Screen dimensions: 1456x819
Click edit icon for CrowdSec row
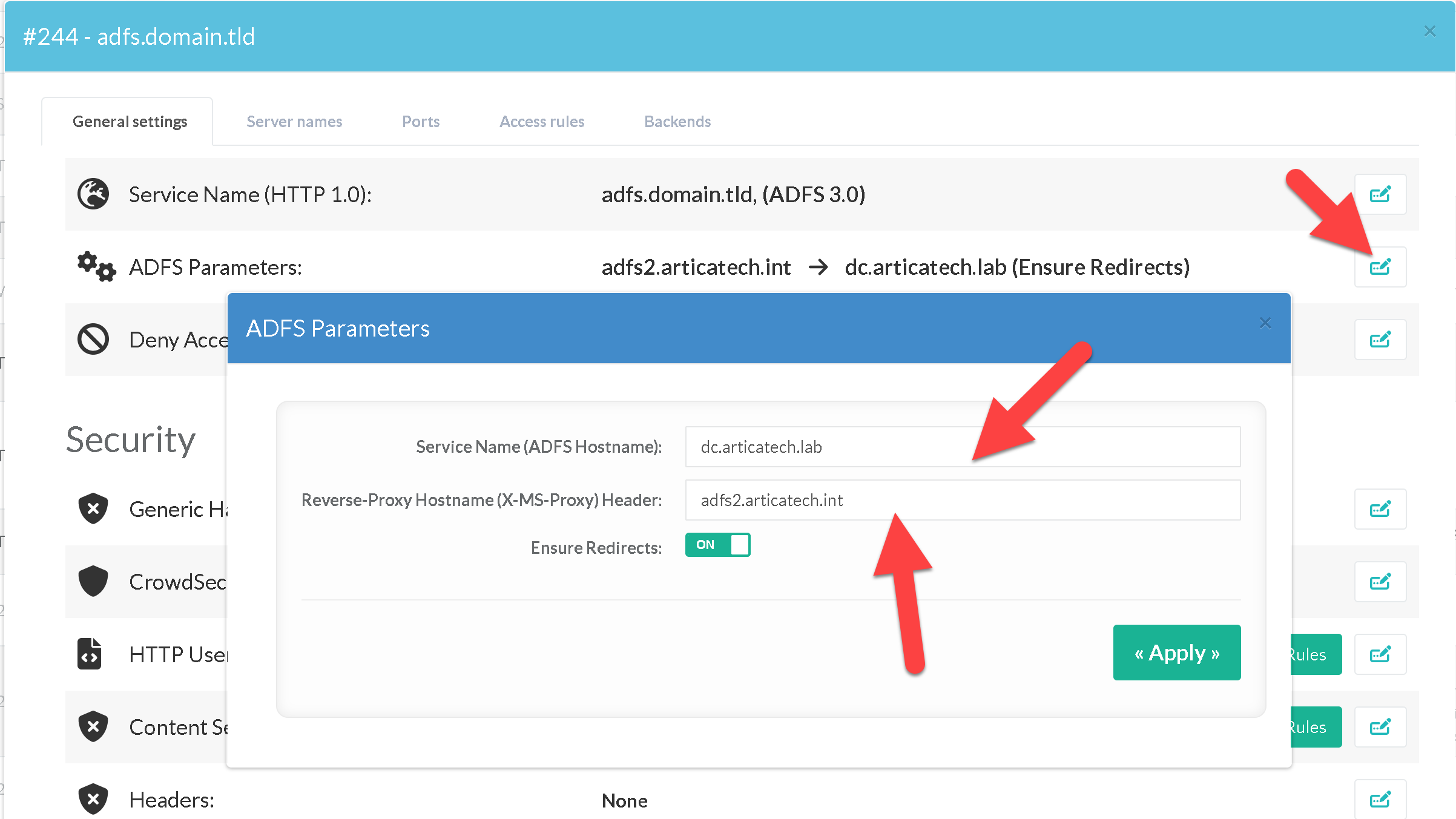(1380, 582)
